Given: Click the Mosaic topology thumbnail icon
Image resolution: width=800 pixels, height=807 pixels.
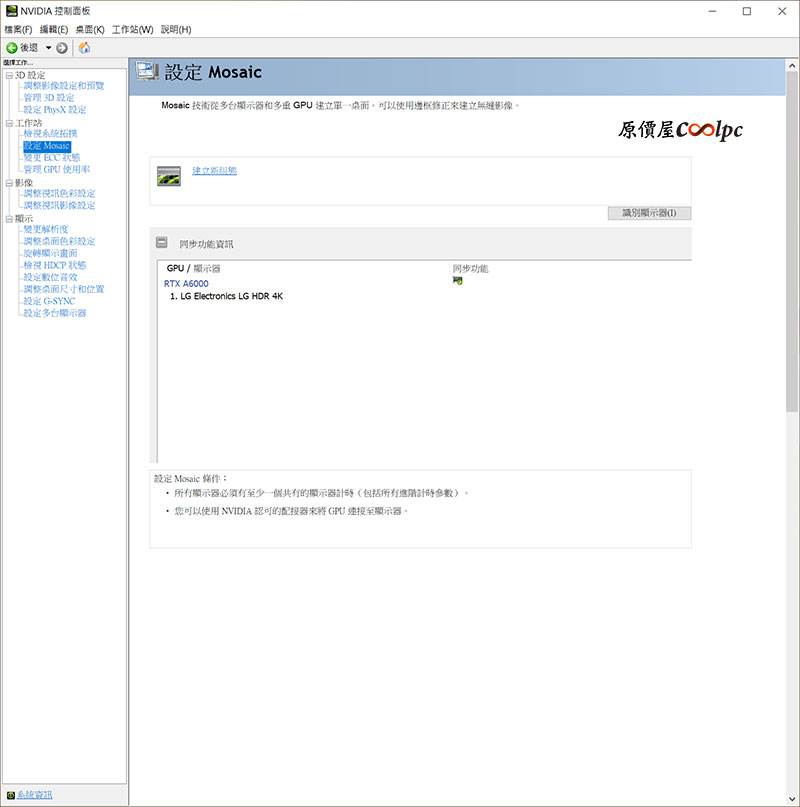Looking at the screenshot, I should (x=169, y=176).
